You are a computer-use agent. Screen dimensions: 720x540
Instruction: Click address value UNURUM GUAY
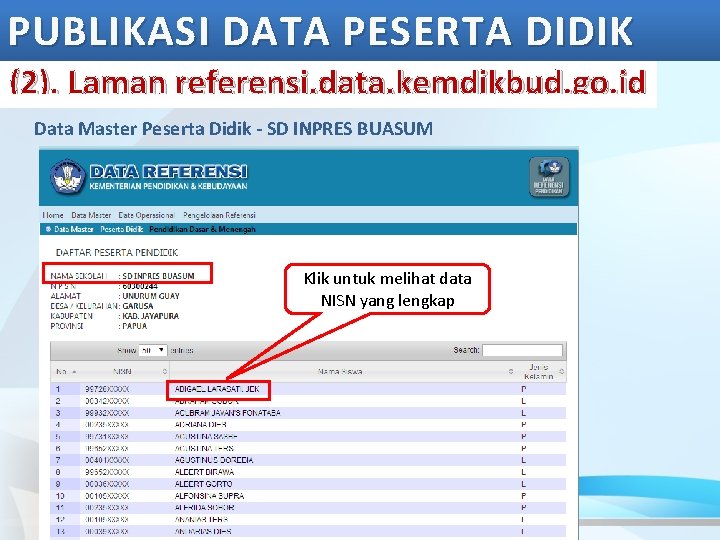pos(151,296)
